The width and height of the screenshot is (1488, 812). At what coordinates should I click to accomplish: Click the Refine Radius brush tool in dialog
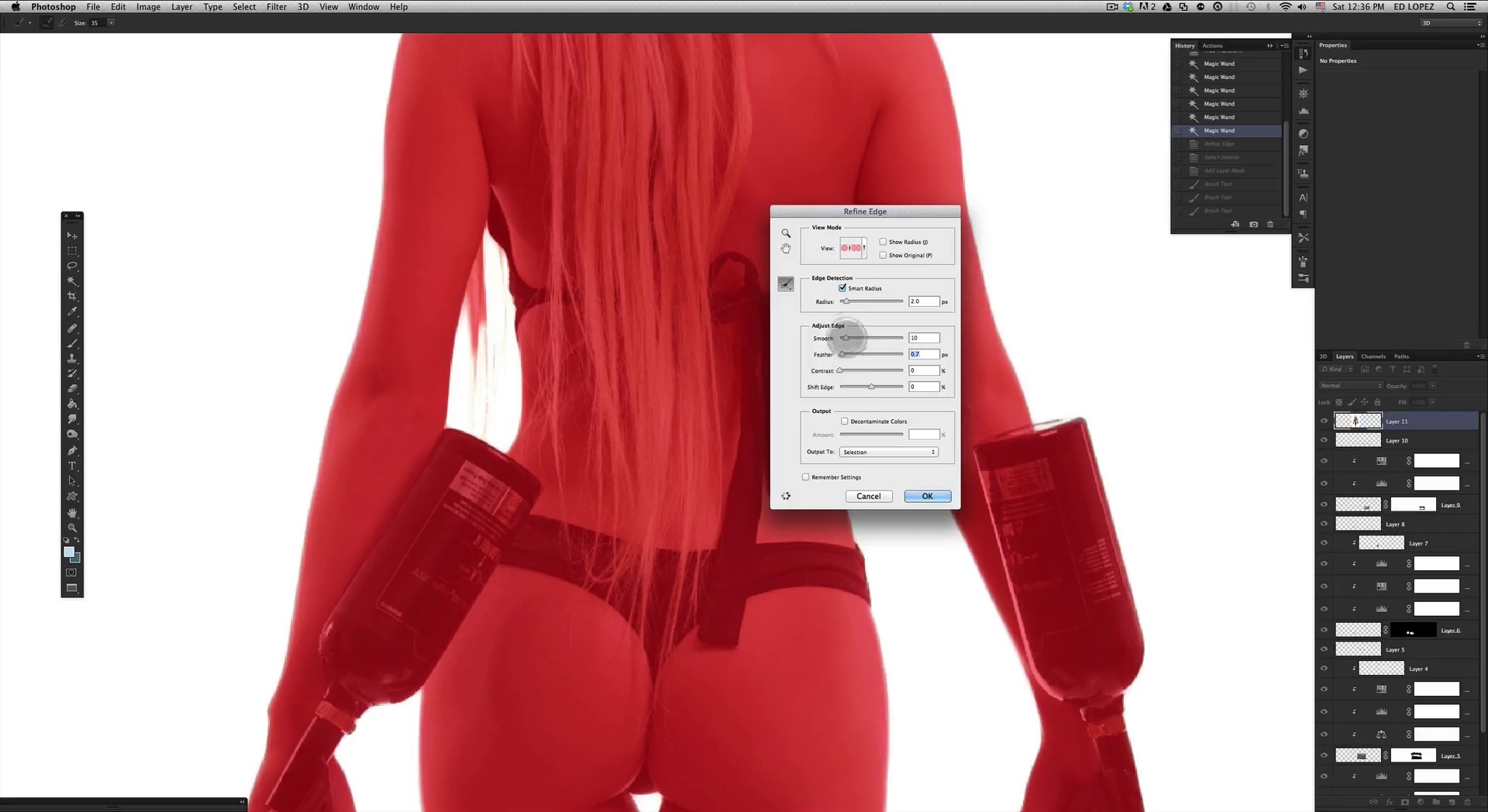pyautogui.click(x=786, y=284)
